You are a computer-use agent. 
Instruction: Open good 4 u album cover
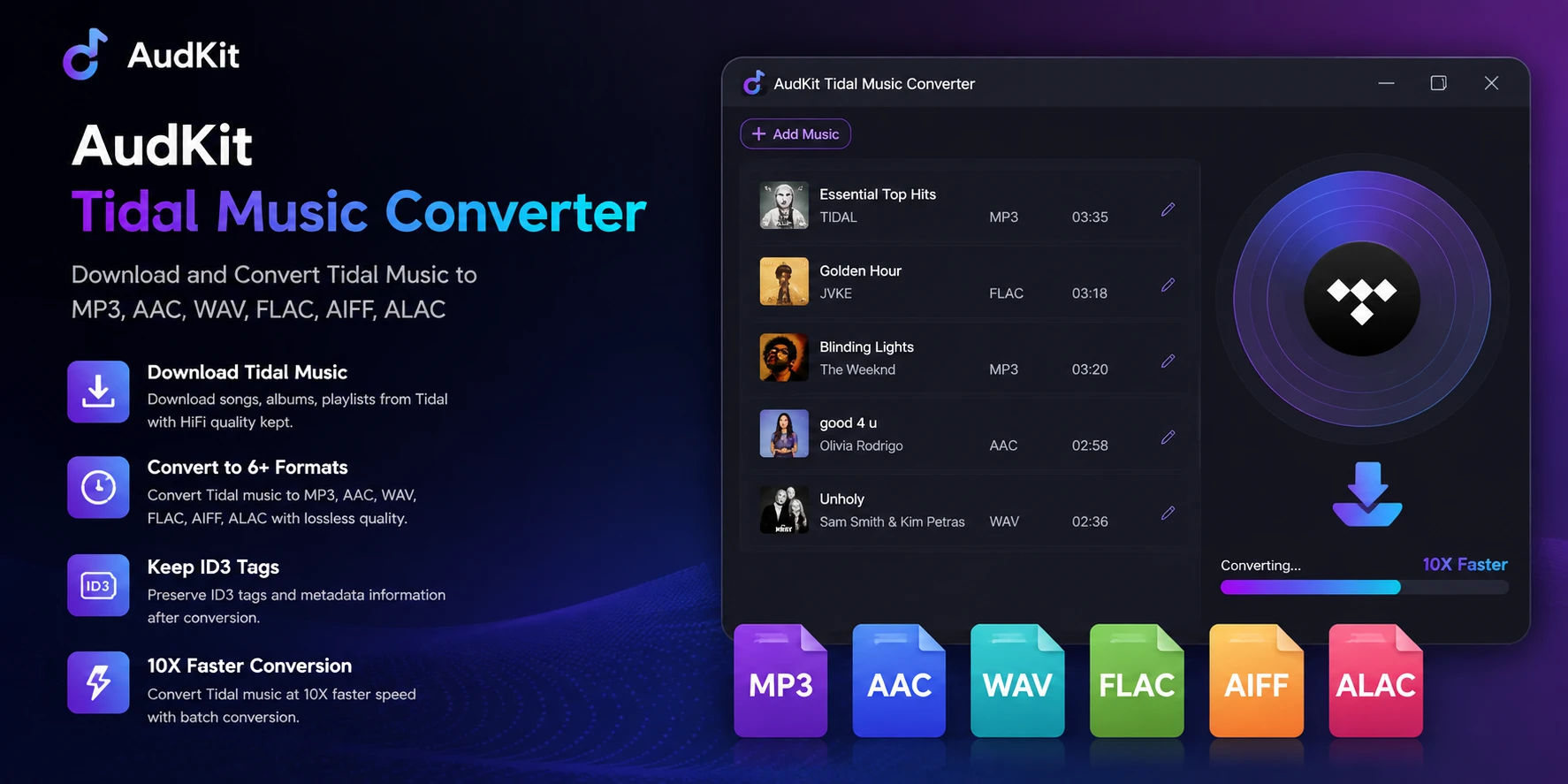[x=784, y=433]
